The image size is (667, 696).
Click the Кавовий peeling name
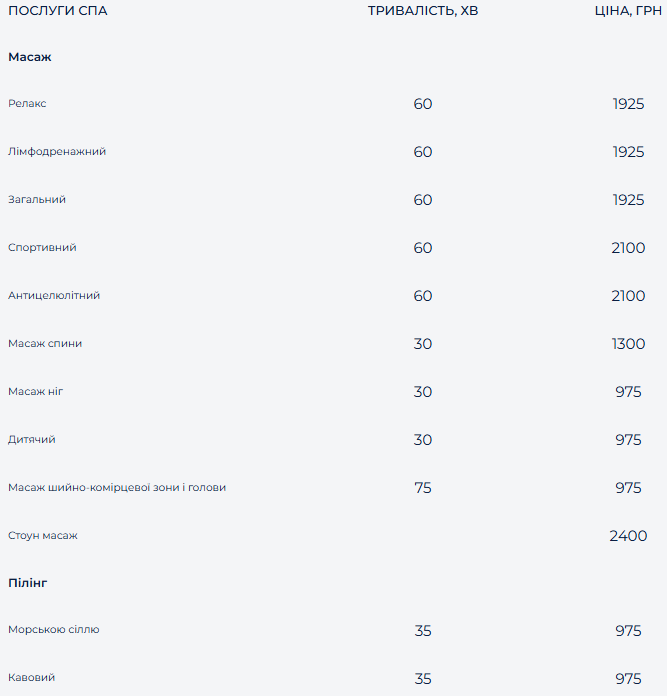click(x=32, y=678)
